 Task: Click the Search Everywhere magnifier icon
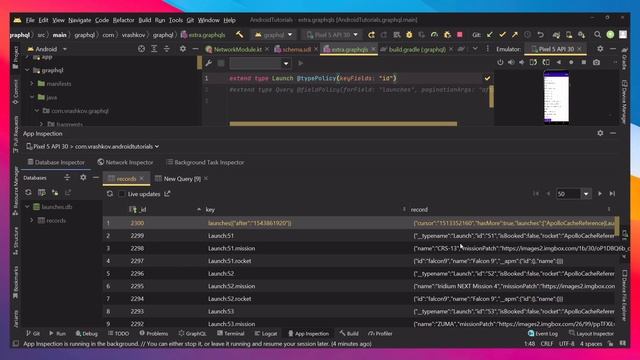598,35
